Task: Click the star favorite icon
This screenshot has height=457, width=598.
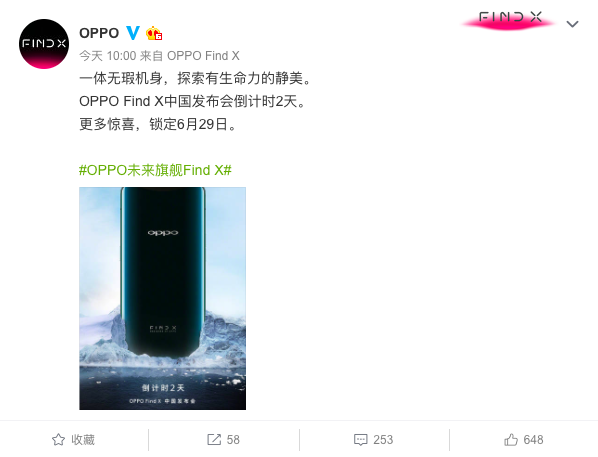Action: [58, 439]
